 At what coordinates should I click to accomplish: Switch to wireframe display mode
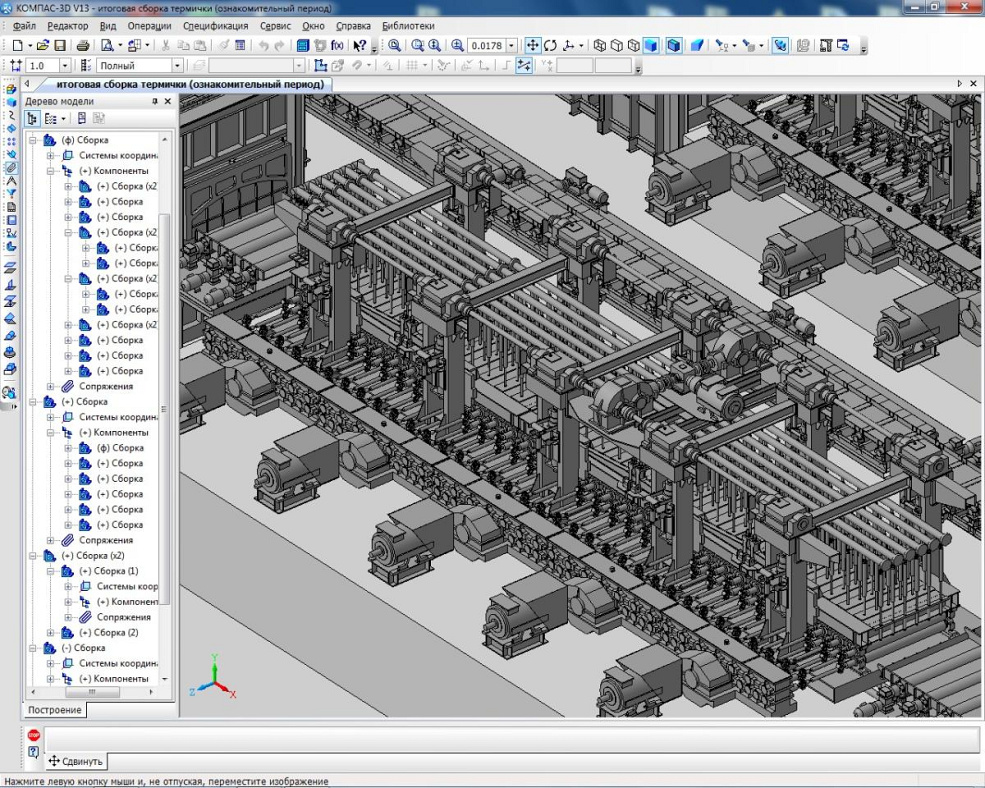(600, 46)
